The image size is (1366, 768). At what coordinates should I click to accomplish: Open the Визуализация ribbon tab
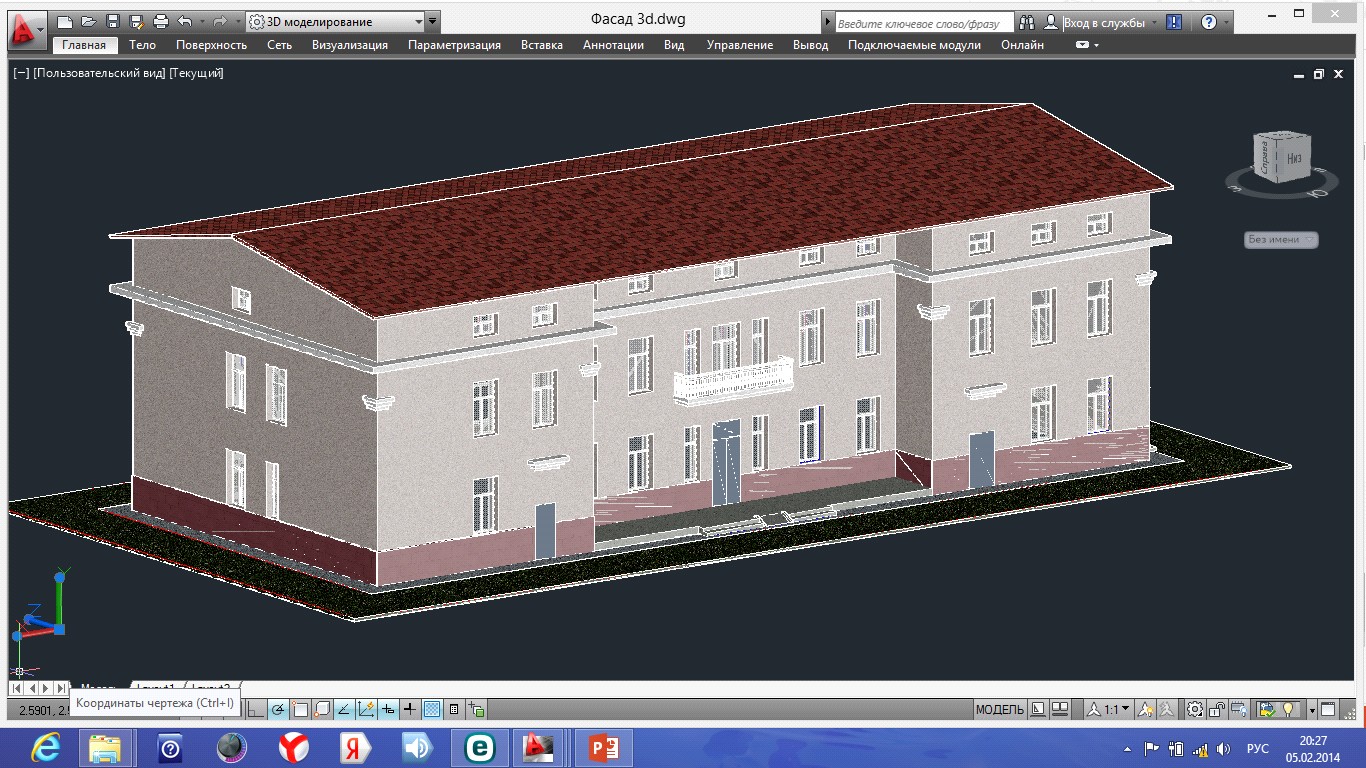(350, 45)
